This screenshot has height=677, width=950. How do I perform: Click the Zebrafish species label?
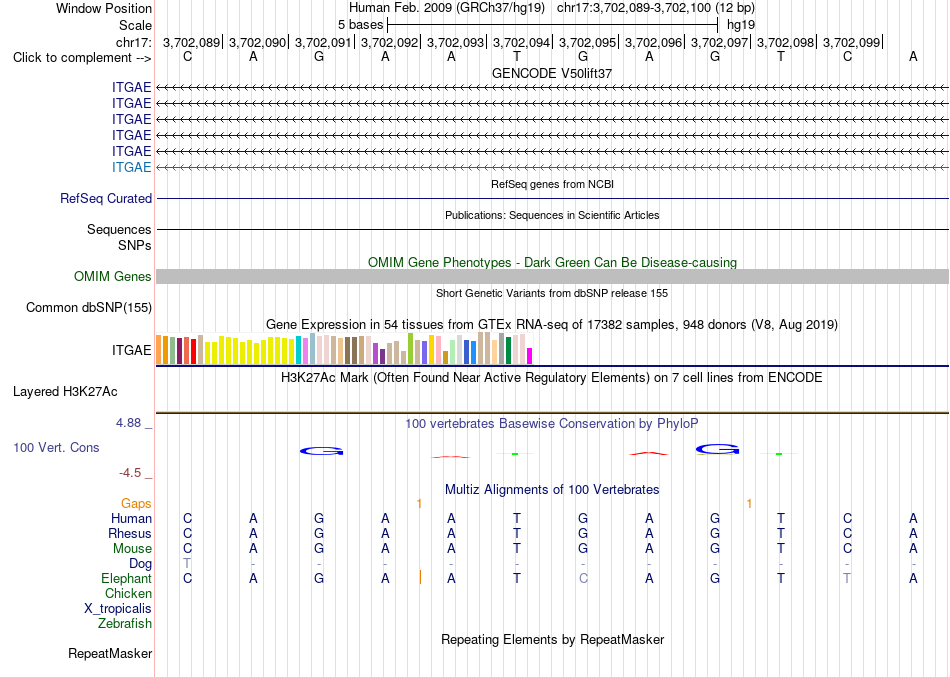click(125, 624)
